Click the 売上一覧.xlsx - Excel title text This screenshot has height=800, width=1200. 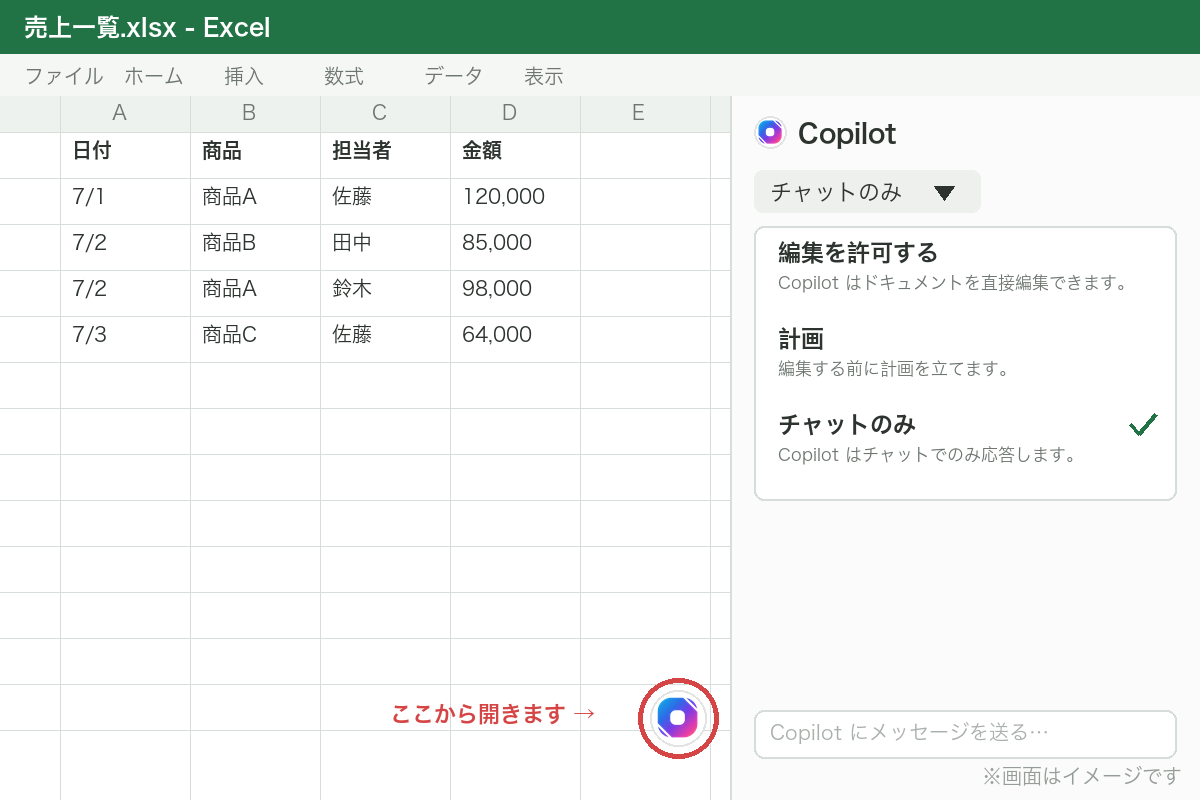click(x=147, y=28)
